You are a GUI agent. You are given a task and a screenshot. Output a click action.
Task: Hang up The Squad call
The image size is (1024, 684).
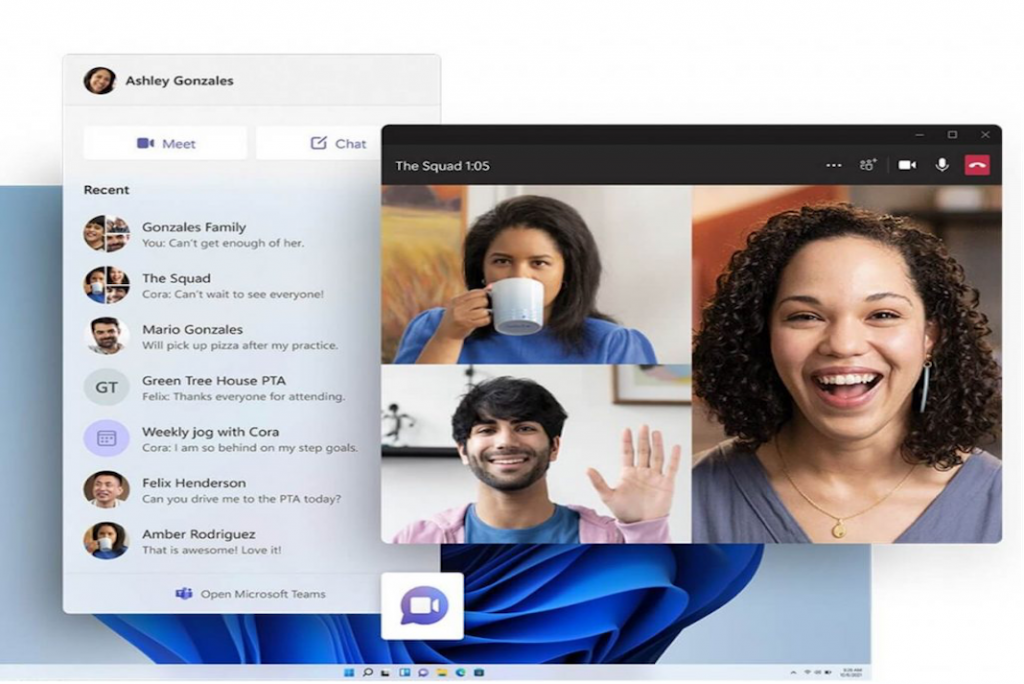coord(977,164)
